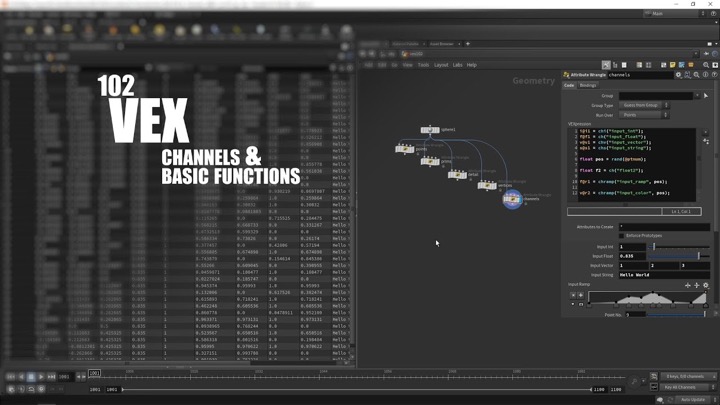Open Group field dropdown arrow
The image size is (720, 405).
[698, 96]
